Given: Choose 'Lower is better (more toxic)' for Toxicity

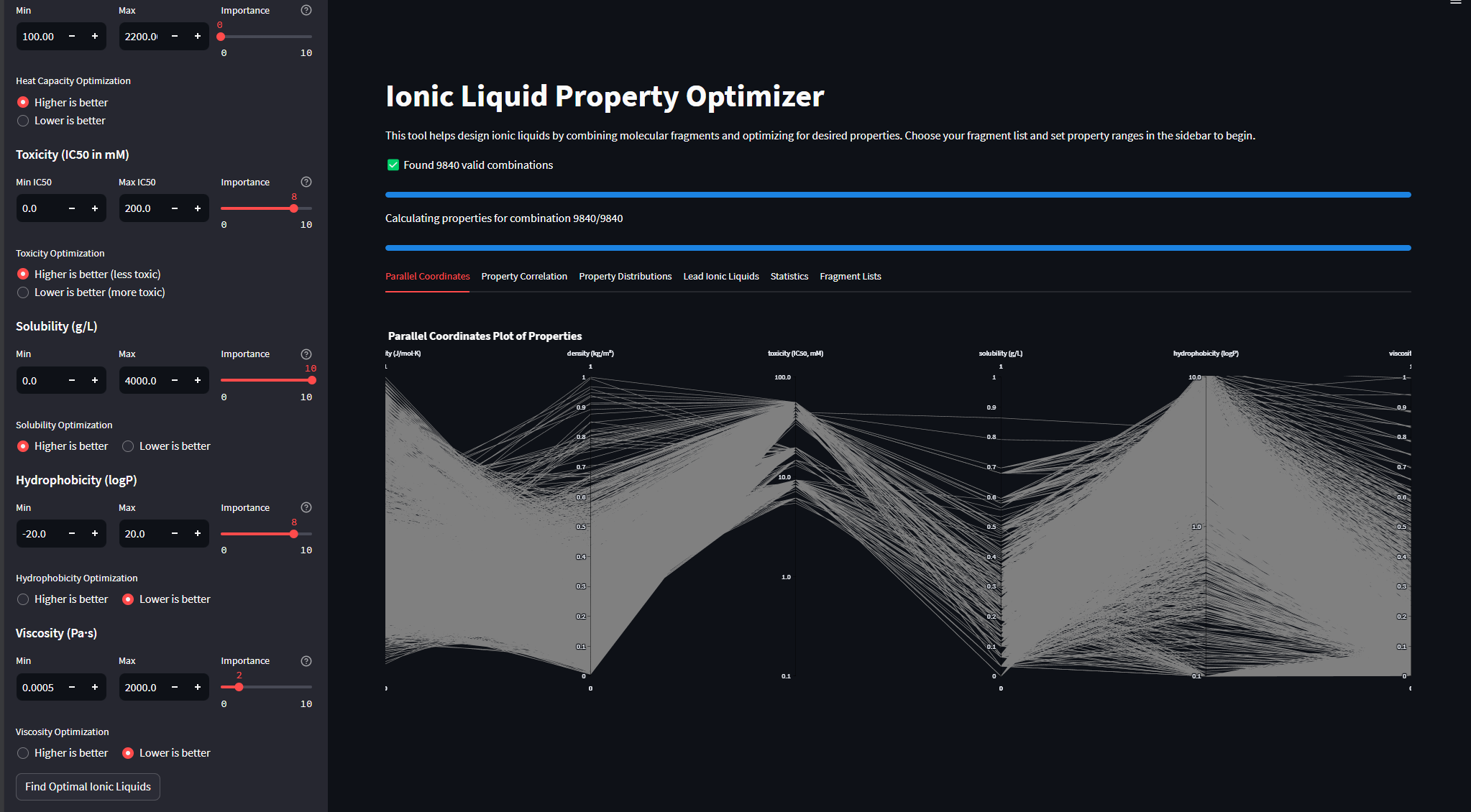Looking at the screenshot, I should point(22,292).
